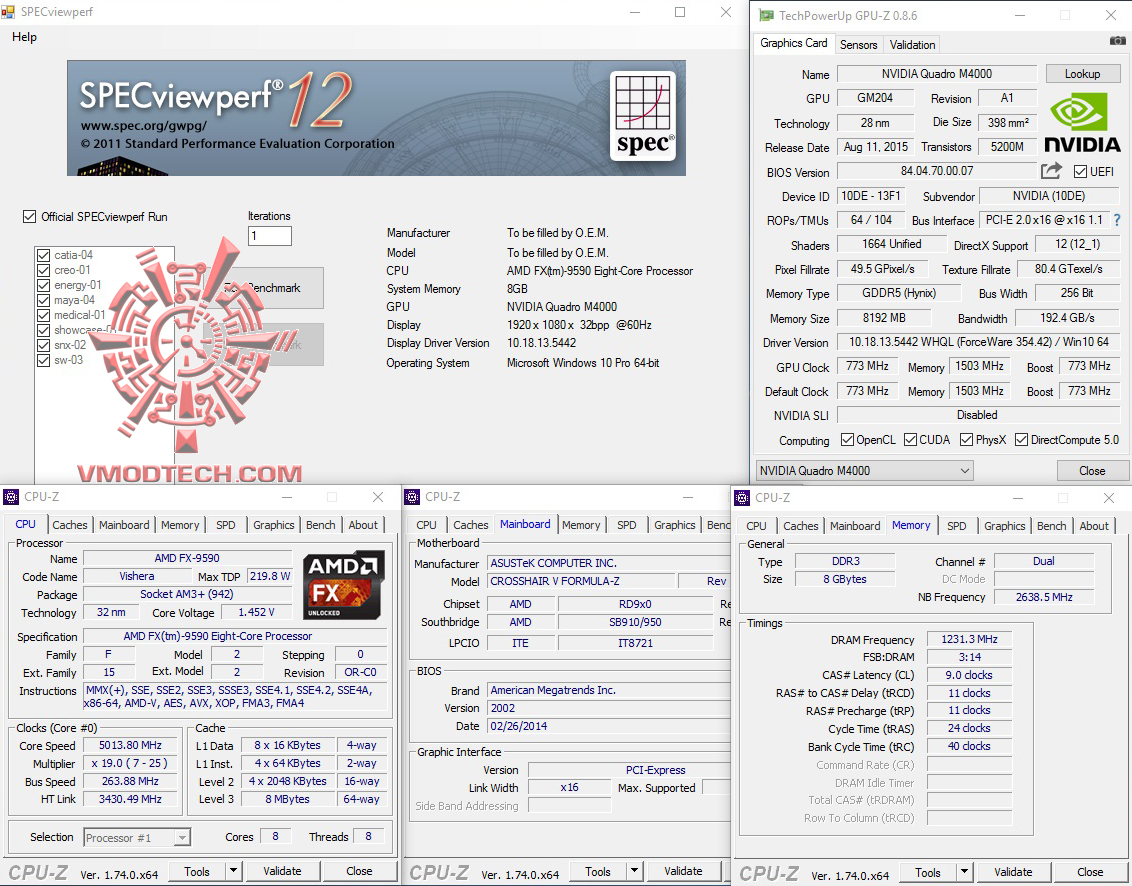Click the Max TDP value 219.8 W
This screenshot has width=1132, height=886.
pos(270,576)
